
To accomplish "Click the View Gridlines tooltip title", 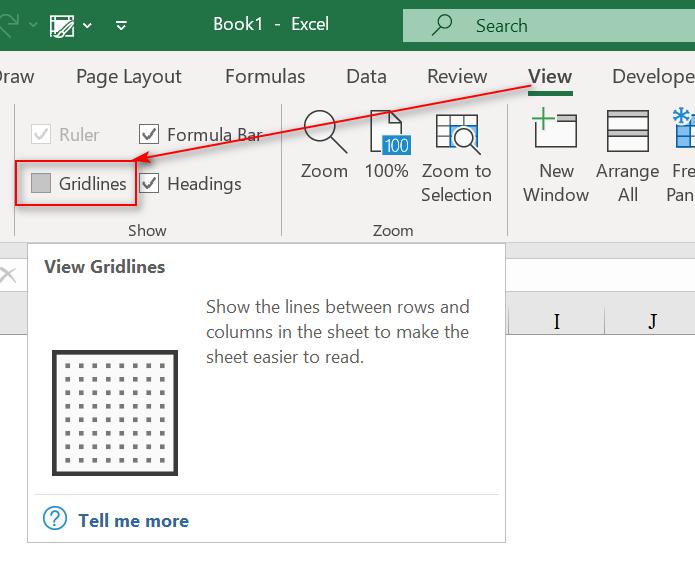I will [x=105, y=267].
